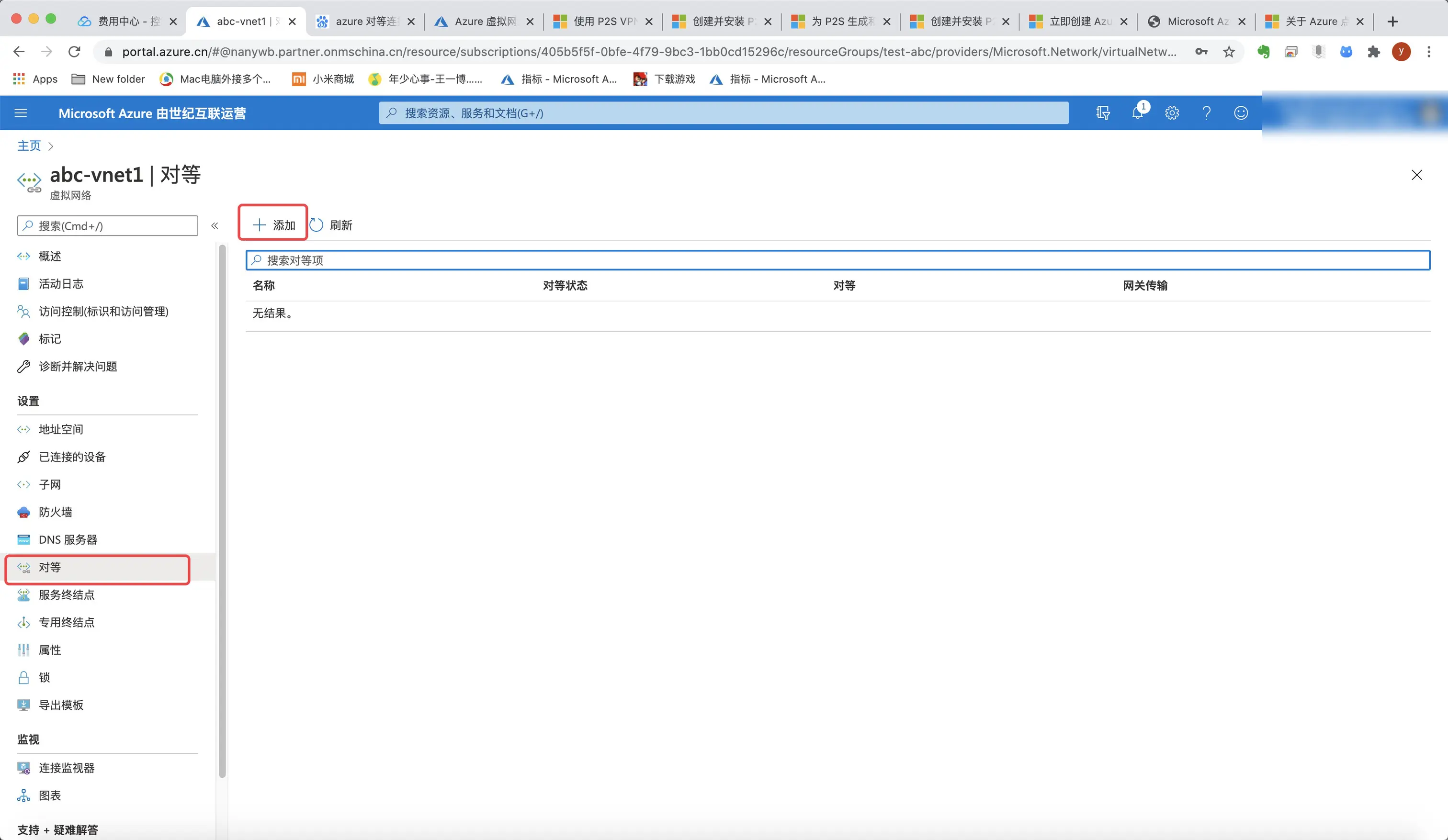
Task: Open the Chrome extensions puzzle icon
Action: [1373, 52]
